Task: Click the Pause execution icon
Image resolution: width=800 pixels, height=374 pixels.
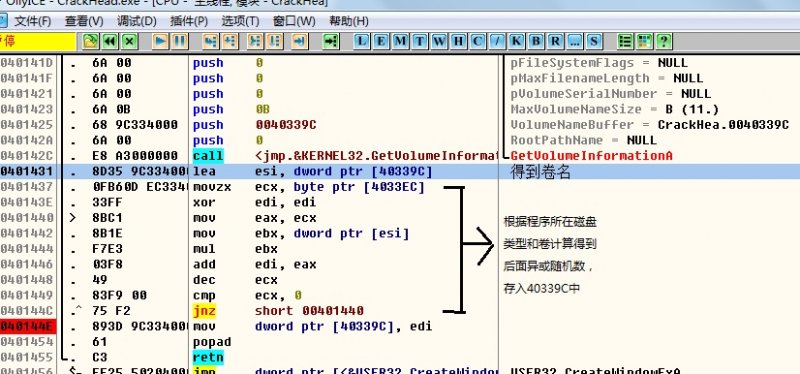Action: [179, 41]
